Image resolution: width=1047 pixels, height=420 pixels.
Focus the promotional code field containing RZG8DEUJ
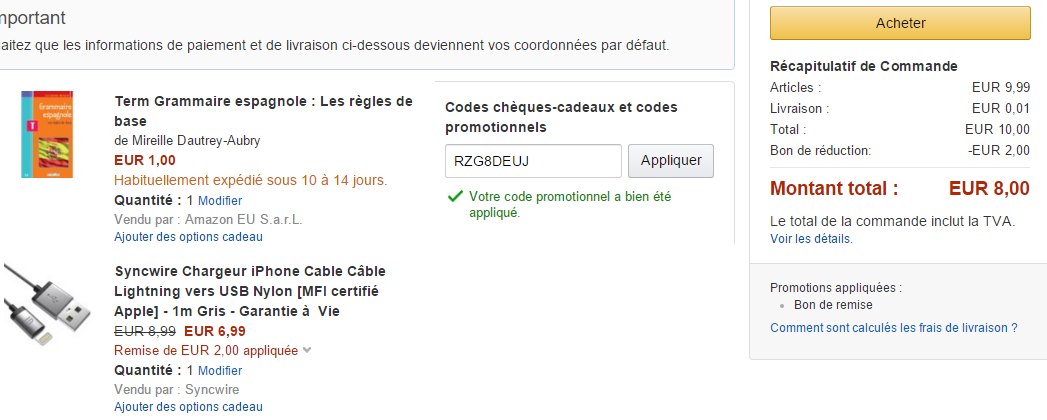534,161
